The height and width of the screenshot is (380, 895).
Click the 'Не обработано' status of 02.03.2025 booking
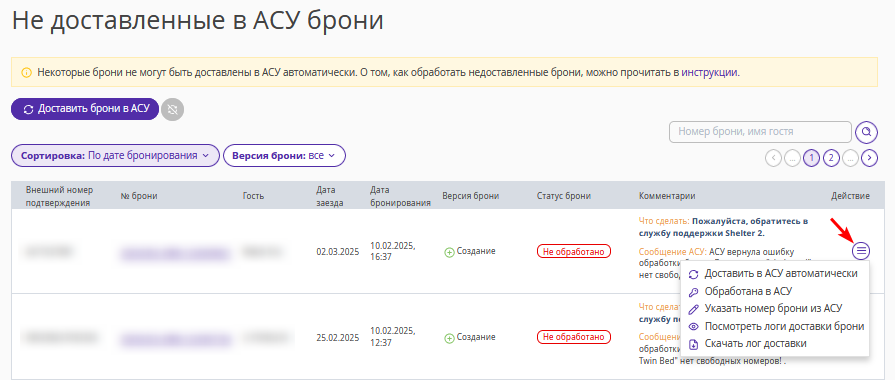[574, 252]
